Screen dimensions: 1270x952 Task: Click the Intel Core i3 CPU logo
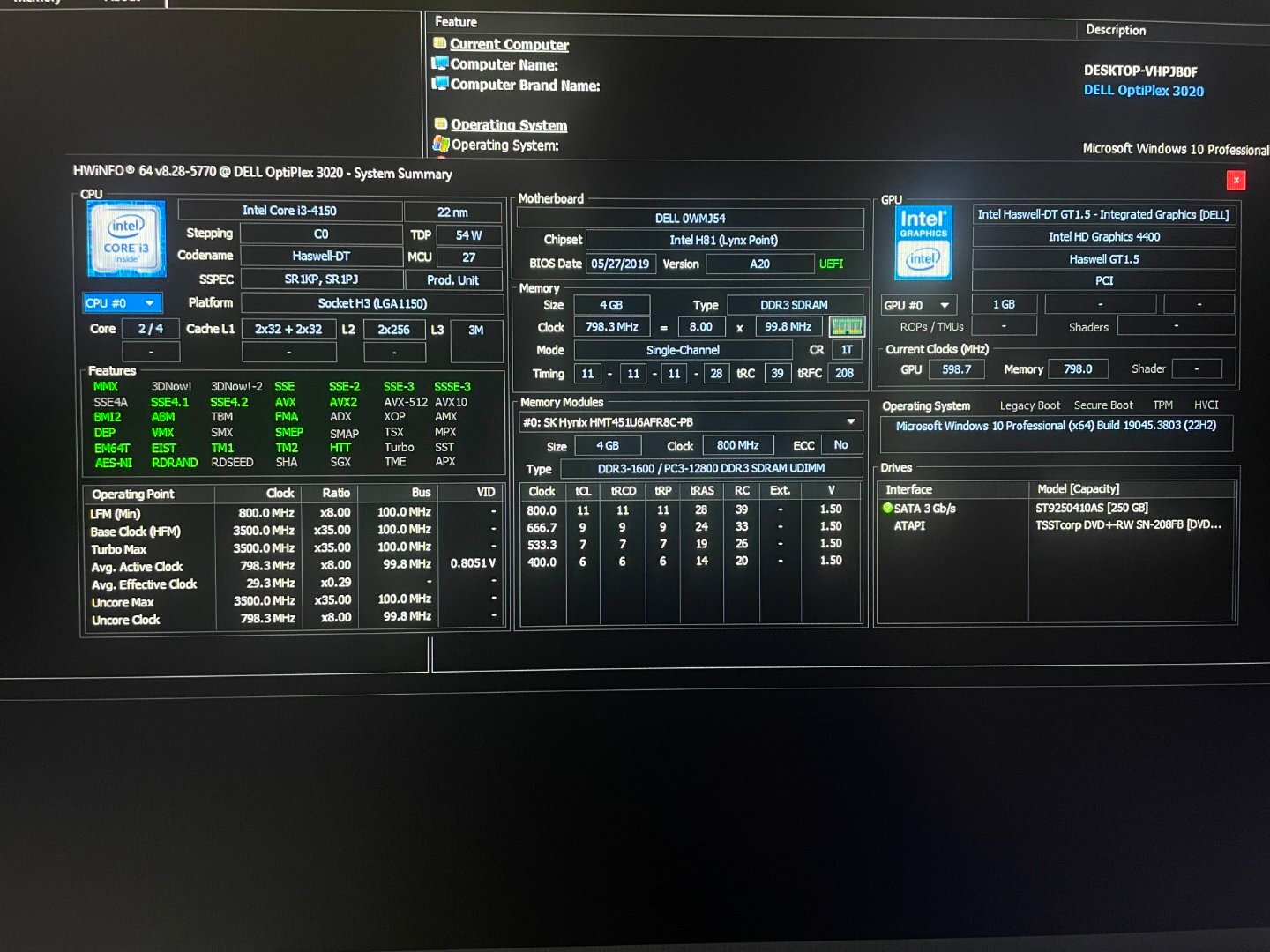pyautogui.click(x=126, y=239)
